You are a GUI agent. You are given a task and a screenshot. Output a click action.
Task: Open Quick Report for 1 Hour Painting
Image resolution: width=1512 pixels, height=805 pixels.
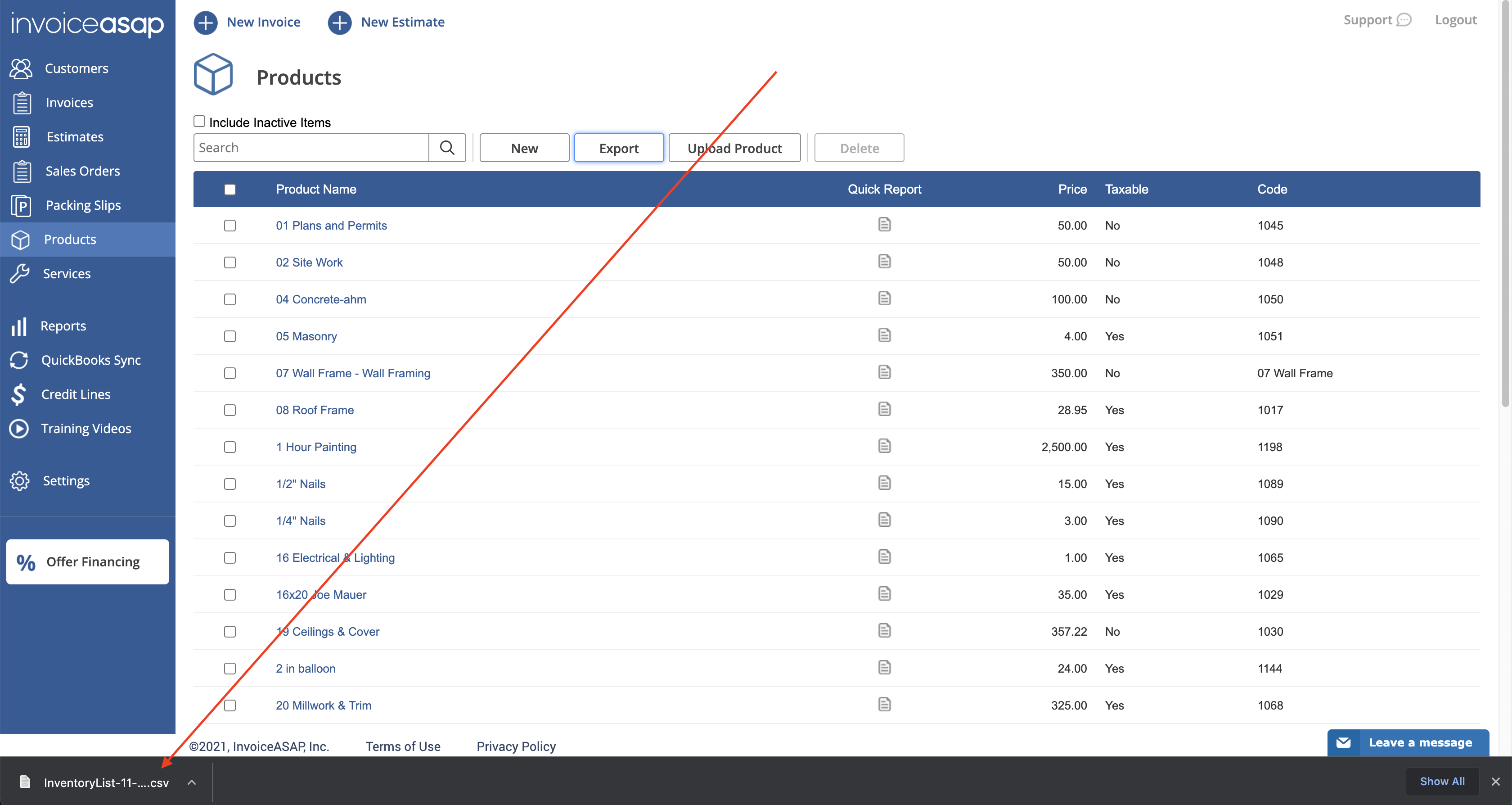point(885,446)
